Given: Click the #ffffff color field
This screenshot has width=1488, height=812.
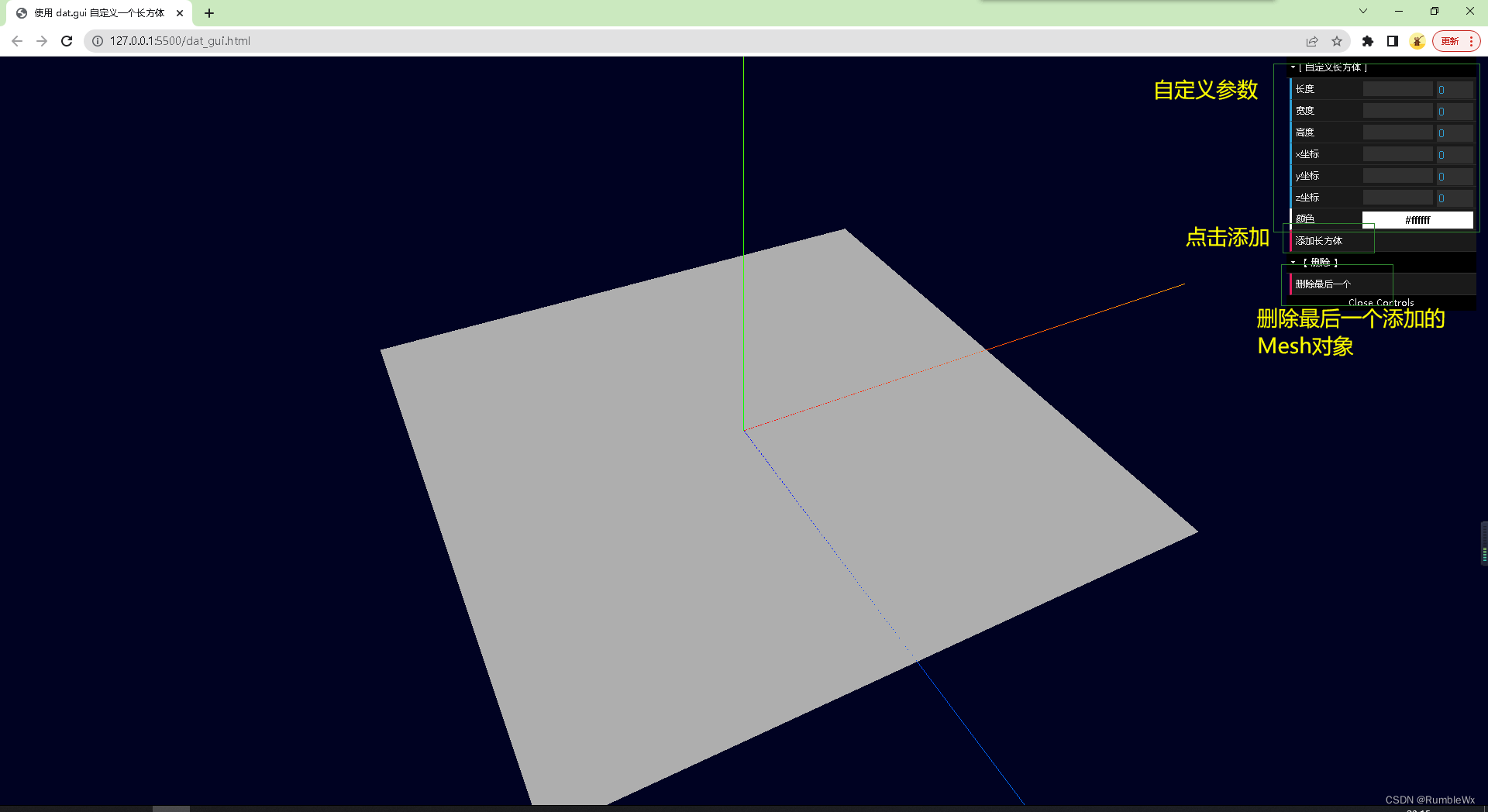Looking at the screenshot, I should 1418,219.
